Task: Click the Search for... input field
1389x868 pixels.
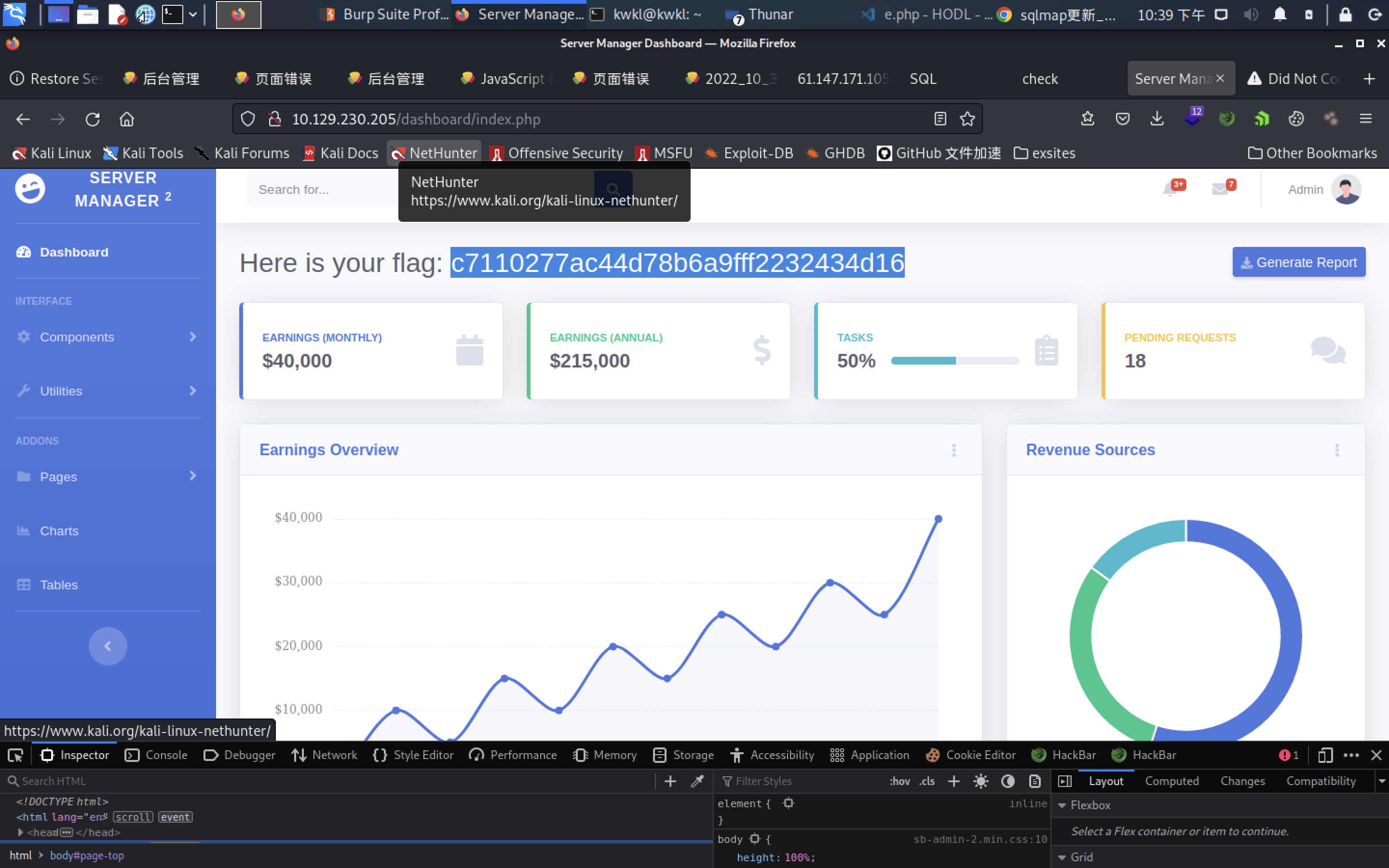Action: tap(321, 190)
